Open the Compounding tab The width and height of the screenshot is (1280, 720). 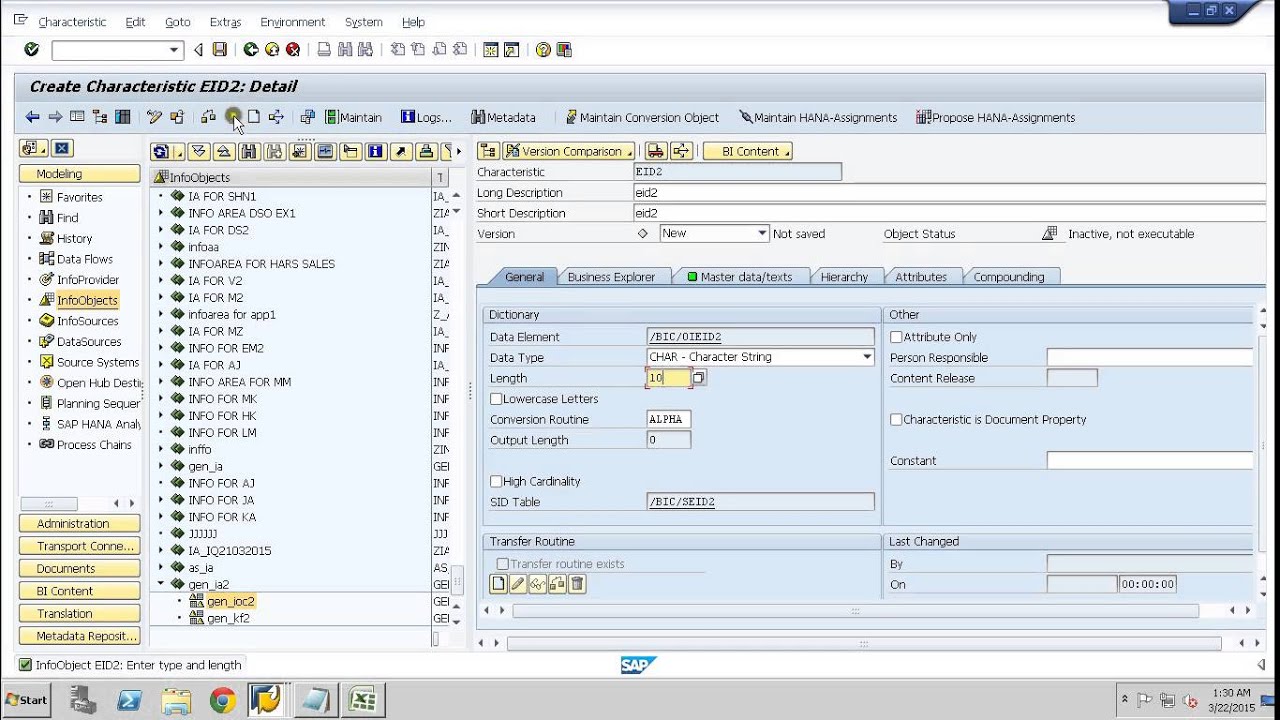click(x=1009, y=277)
